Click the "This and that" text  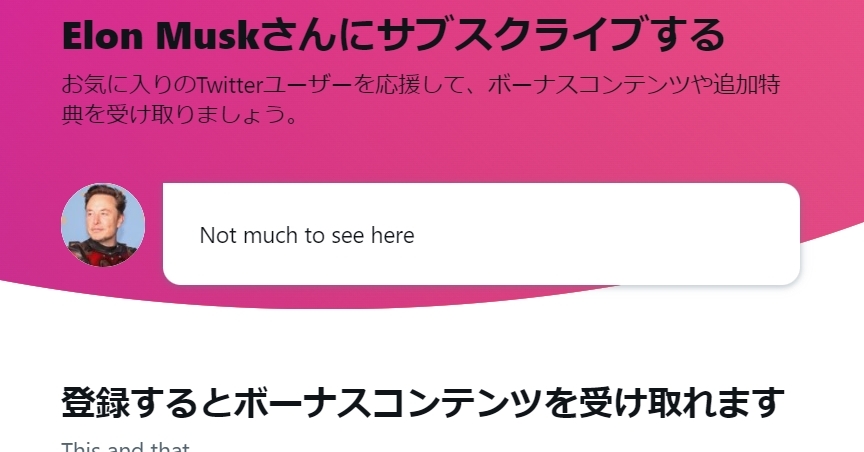point(125,448)
